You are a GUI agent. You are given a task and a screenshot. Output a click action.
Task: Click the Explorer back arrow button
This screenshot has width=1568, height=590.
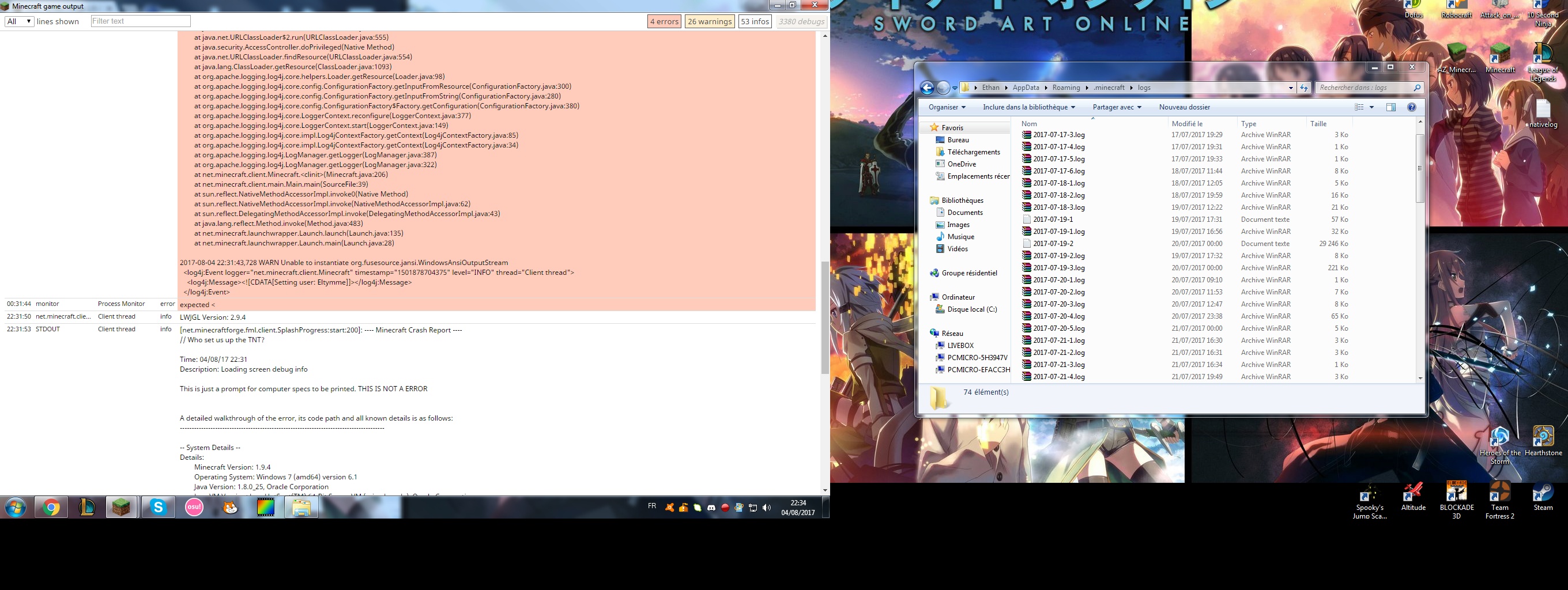click(x=927, y=88)
